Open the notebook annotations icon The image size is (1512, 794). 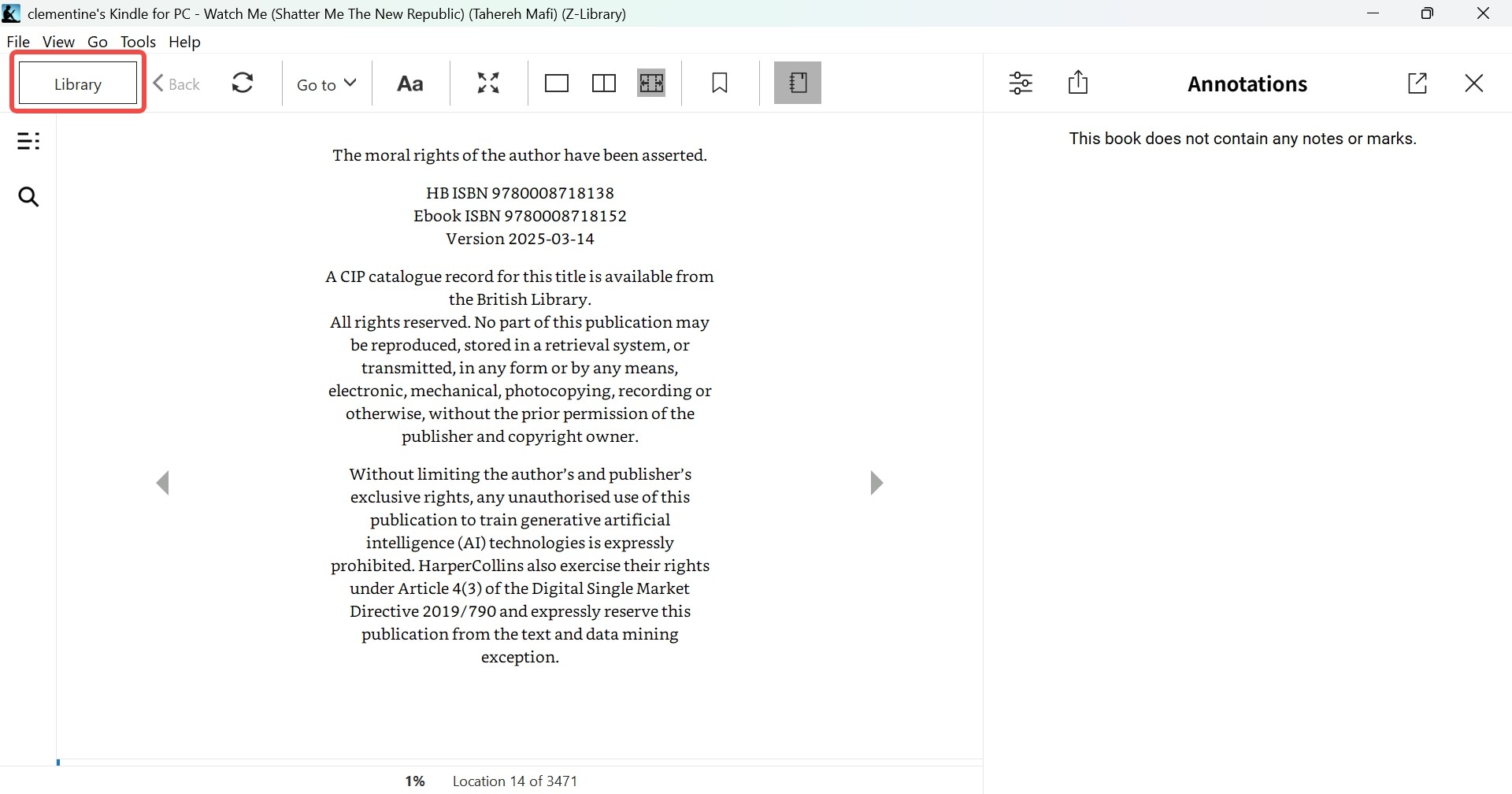pos(797,83)
